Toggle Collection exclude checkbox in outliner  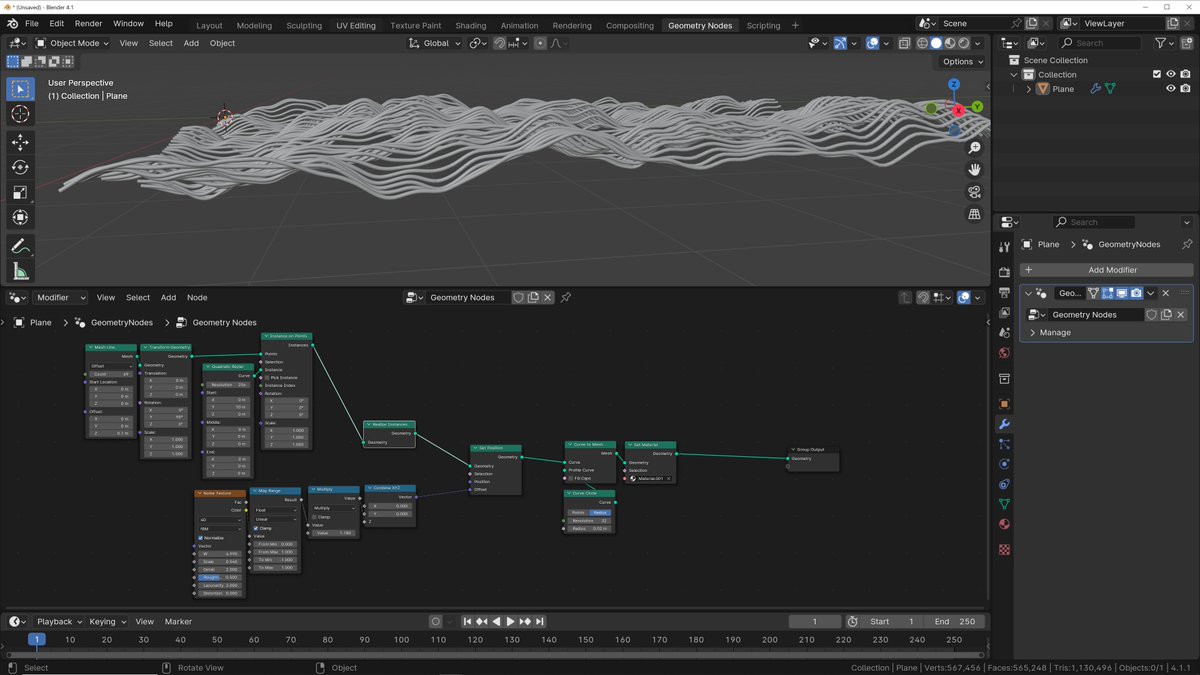tap(1157, 74)
